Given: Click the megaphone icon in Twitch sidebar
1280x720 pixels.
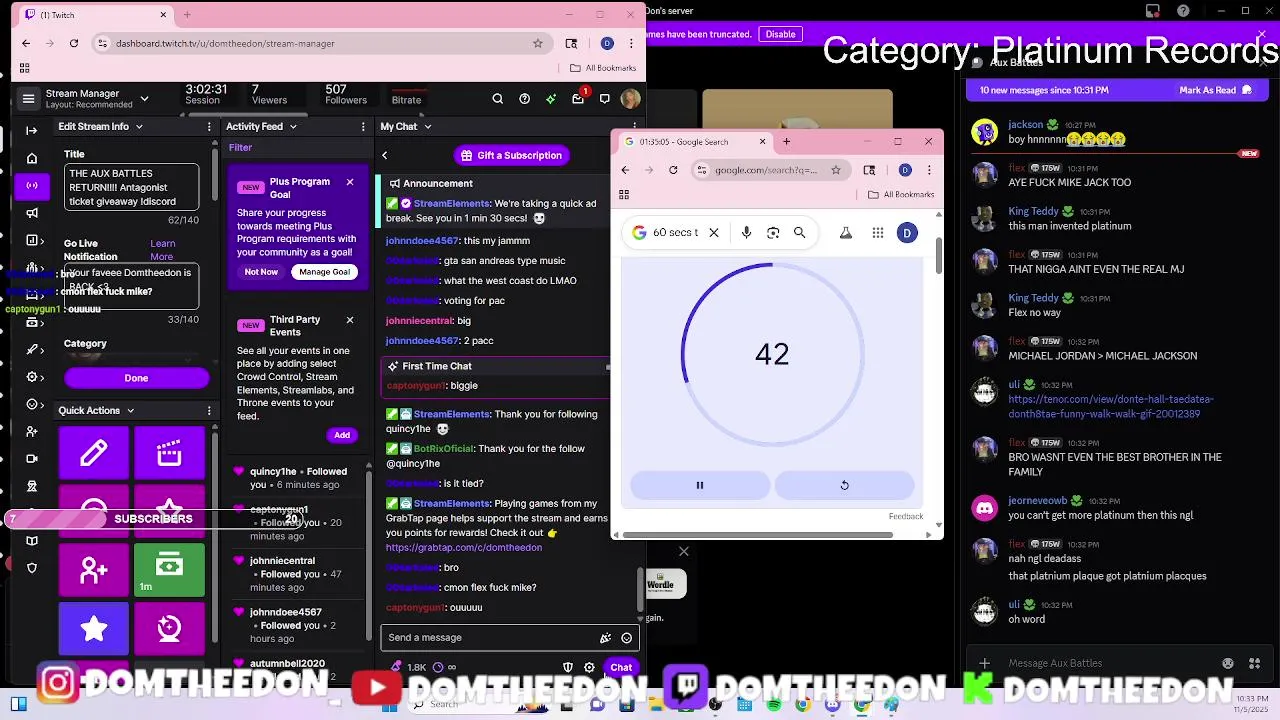Looking at the screenshot, I should click(x=31, y=212).
